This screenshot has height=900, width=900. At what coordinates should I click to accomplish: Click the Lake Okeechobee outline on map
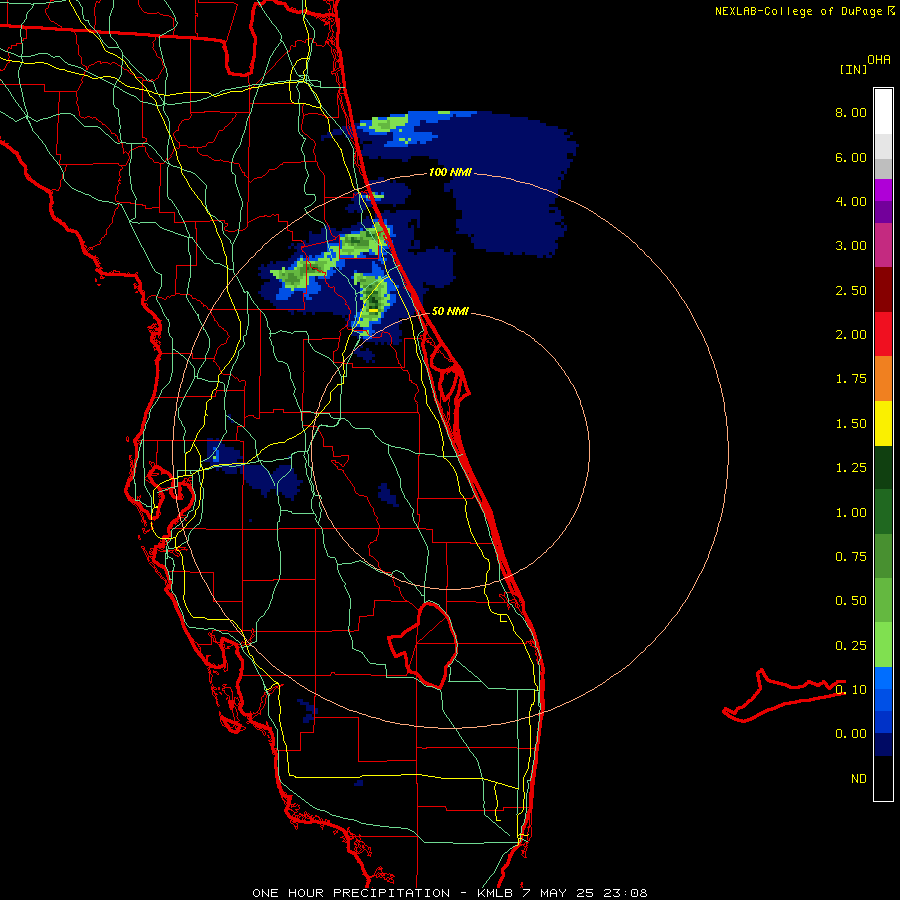pos(423,645)
